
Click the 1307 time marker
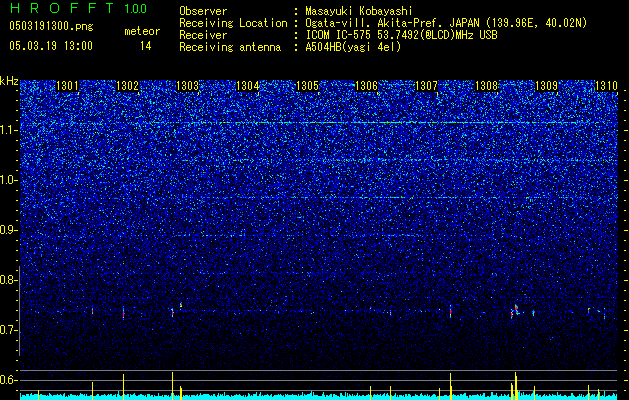click(426, 85)
